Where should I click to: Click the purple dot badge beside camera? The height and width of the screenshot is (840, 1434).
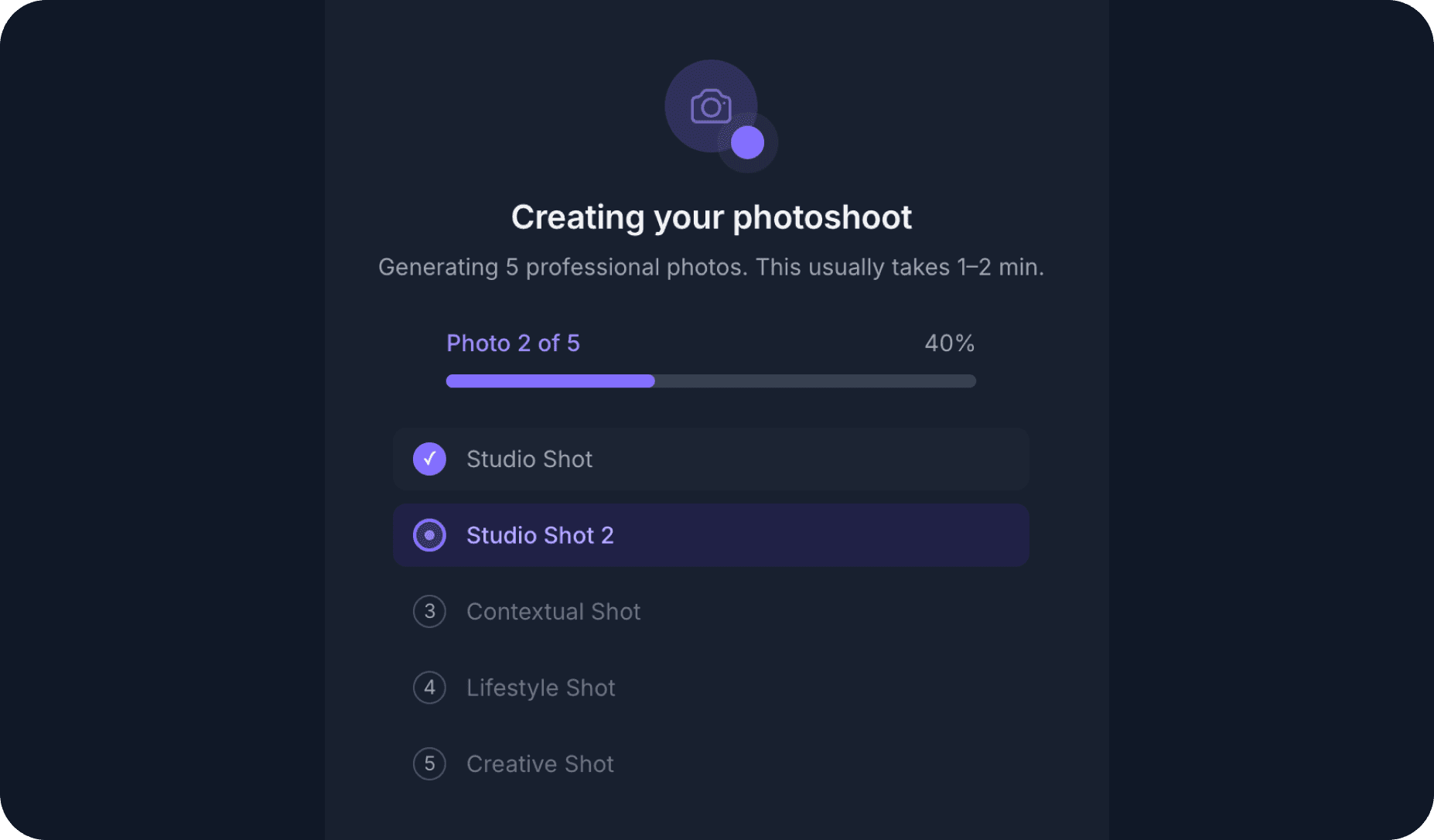[x=747, y=142]
